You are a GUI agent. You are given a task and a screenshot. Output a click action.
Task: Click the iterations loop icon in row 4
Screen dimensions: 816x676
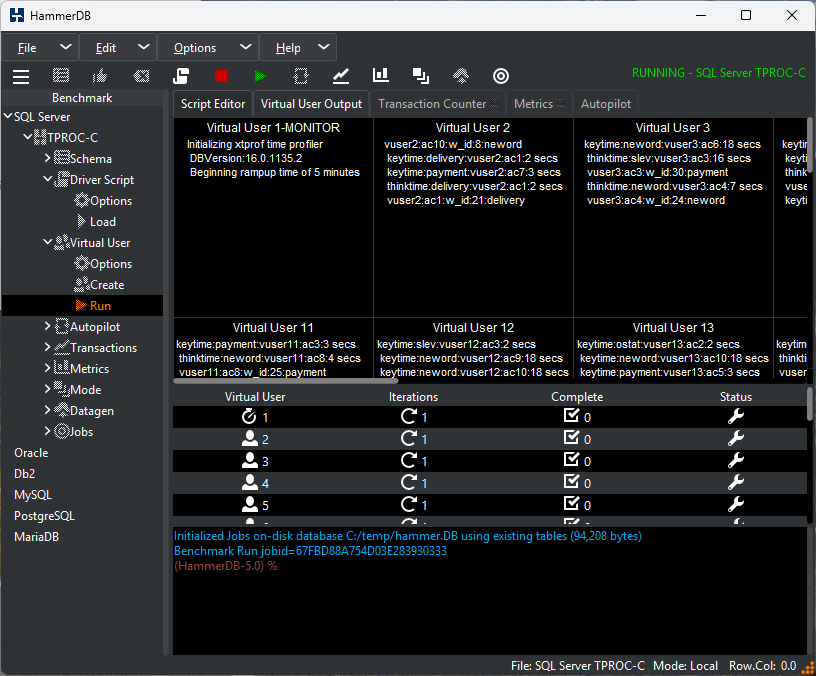(409, 482)
